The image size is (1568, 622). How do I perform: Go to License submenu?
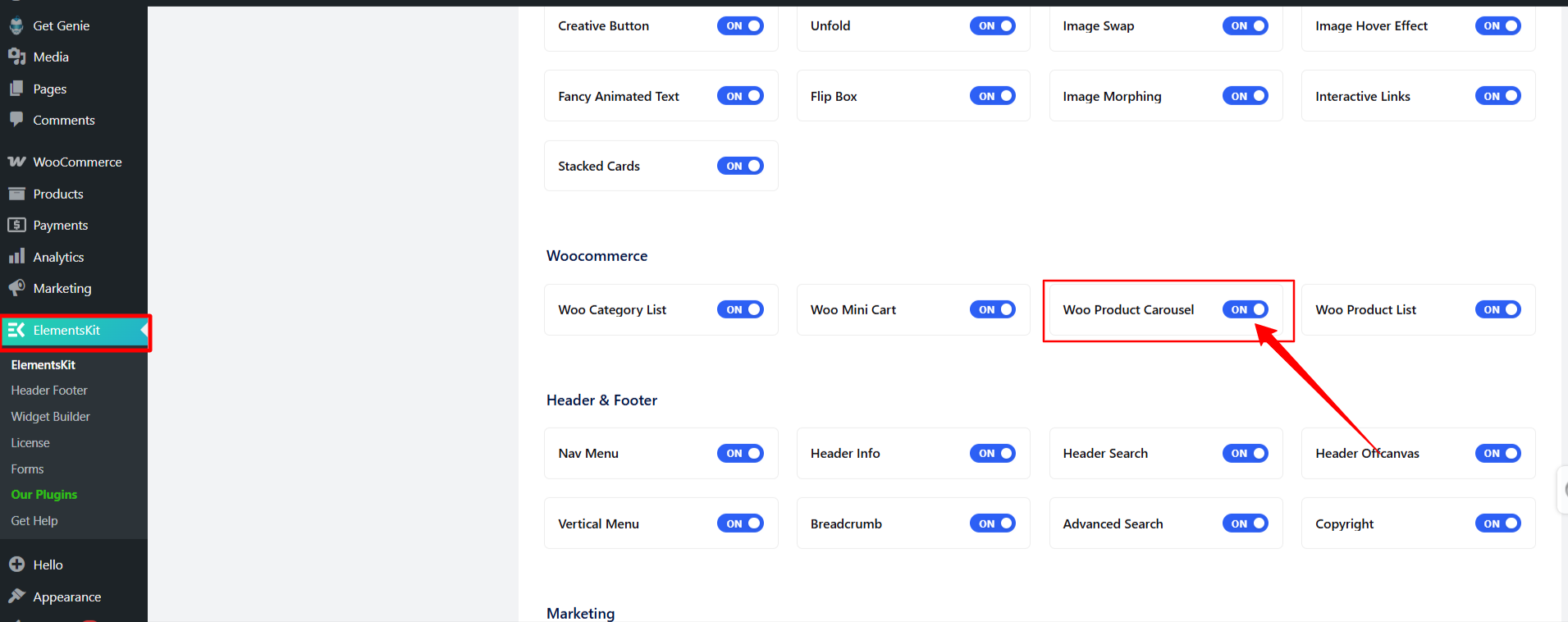click(30, 443)
